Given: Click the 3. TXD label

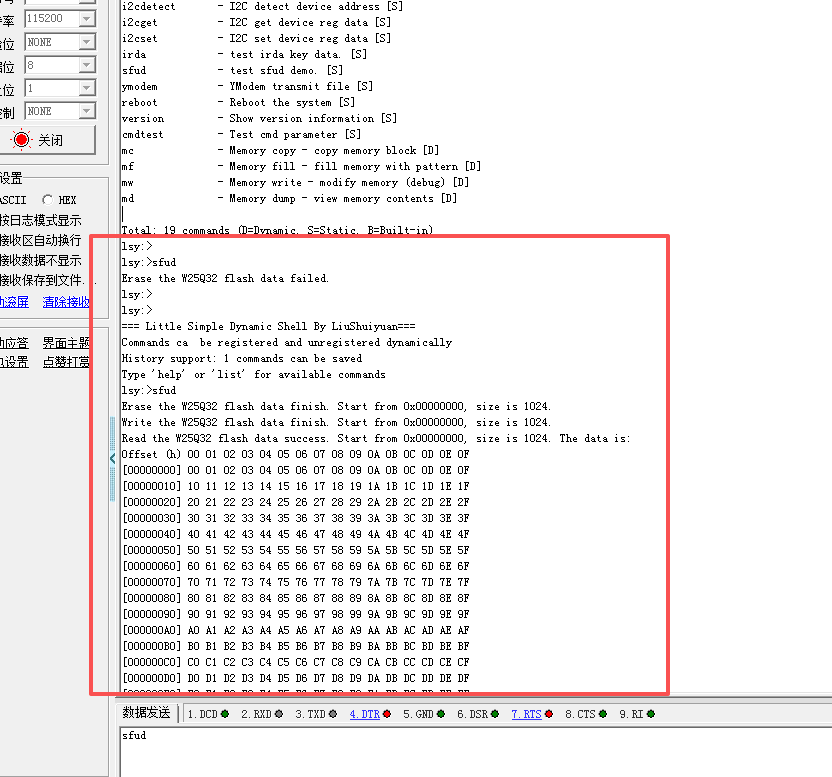Looking at the screenshot, I should [310, 714].
